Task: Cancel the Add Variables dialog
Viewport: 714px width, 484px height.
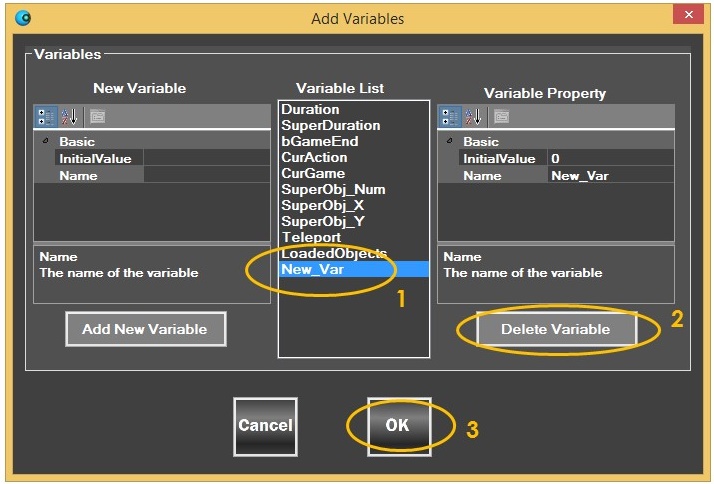Action: tap(265, 425)
